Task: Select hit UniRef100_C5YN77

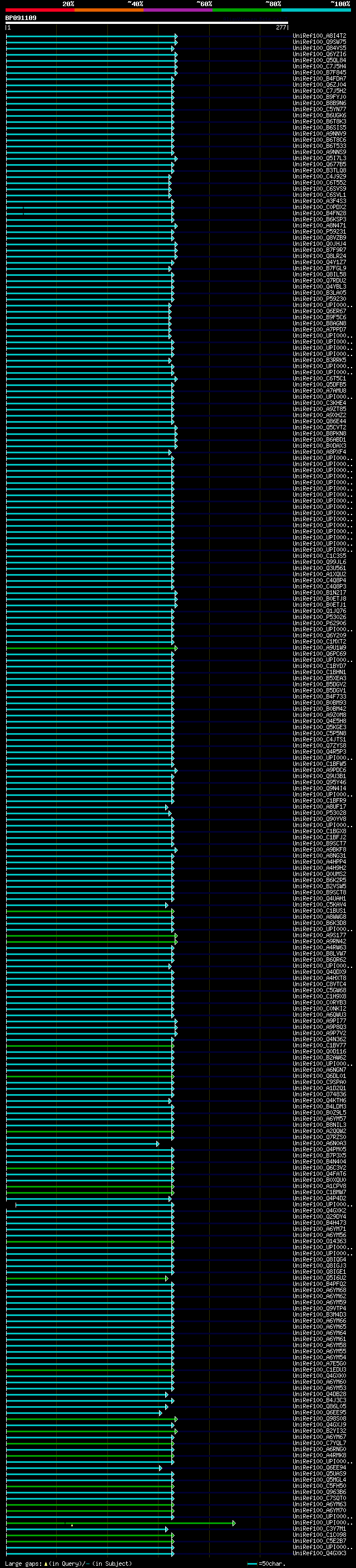Action: pos(319,110)
